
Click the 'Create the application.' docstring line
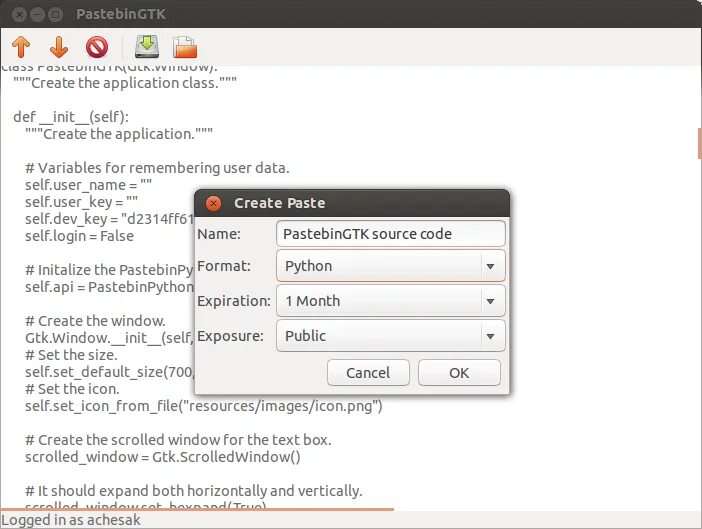point(119,134)
